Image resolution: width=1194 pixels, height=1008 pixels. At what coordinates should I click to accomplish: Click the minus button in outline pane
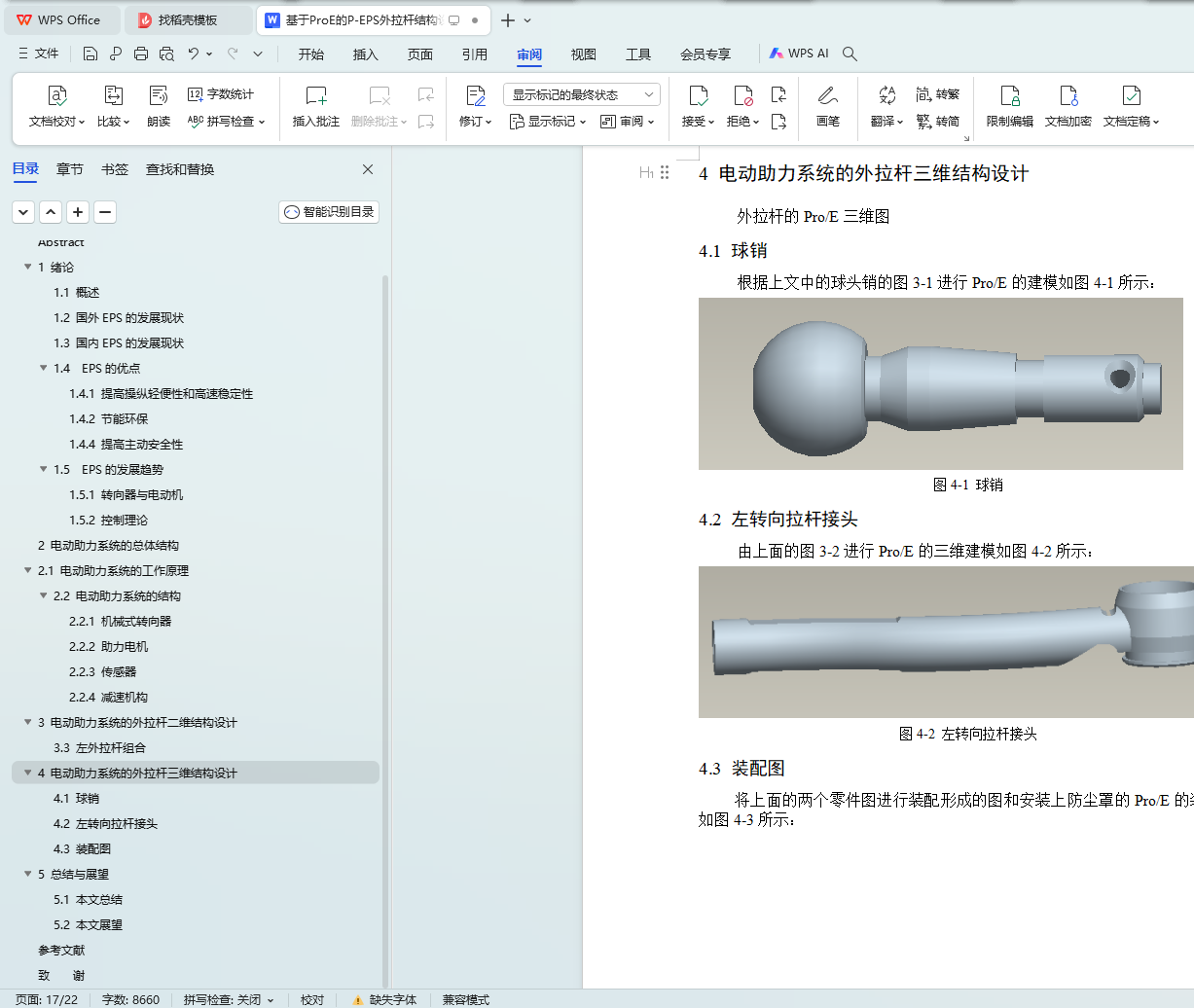coord(105,212)
